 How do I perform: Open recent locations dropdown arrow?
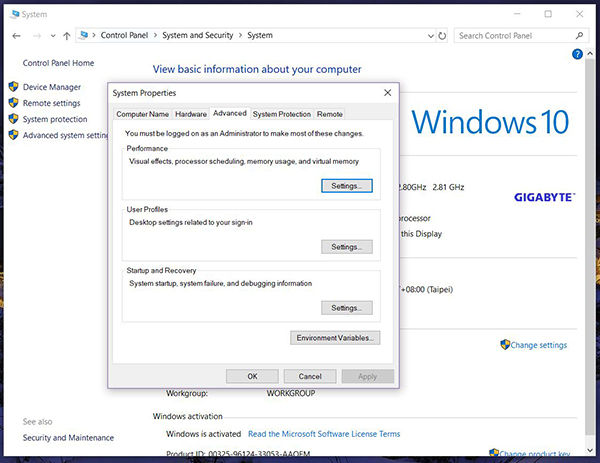(x=53, y=36)
